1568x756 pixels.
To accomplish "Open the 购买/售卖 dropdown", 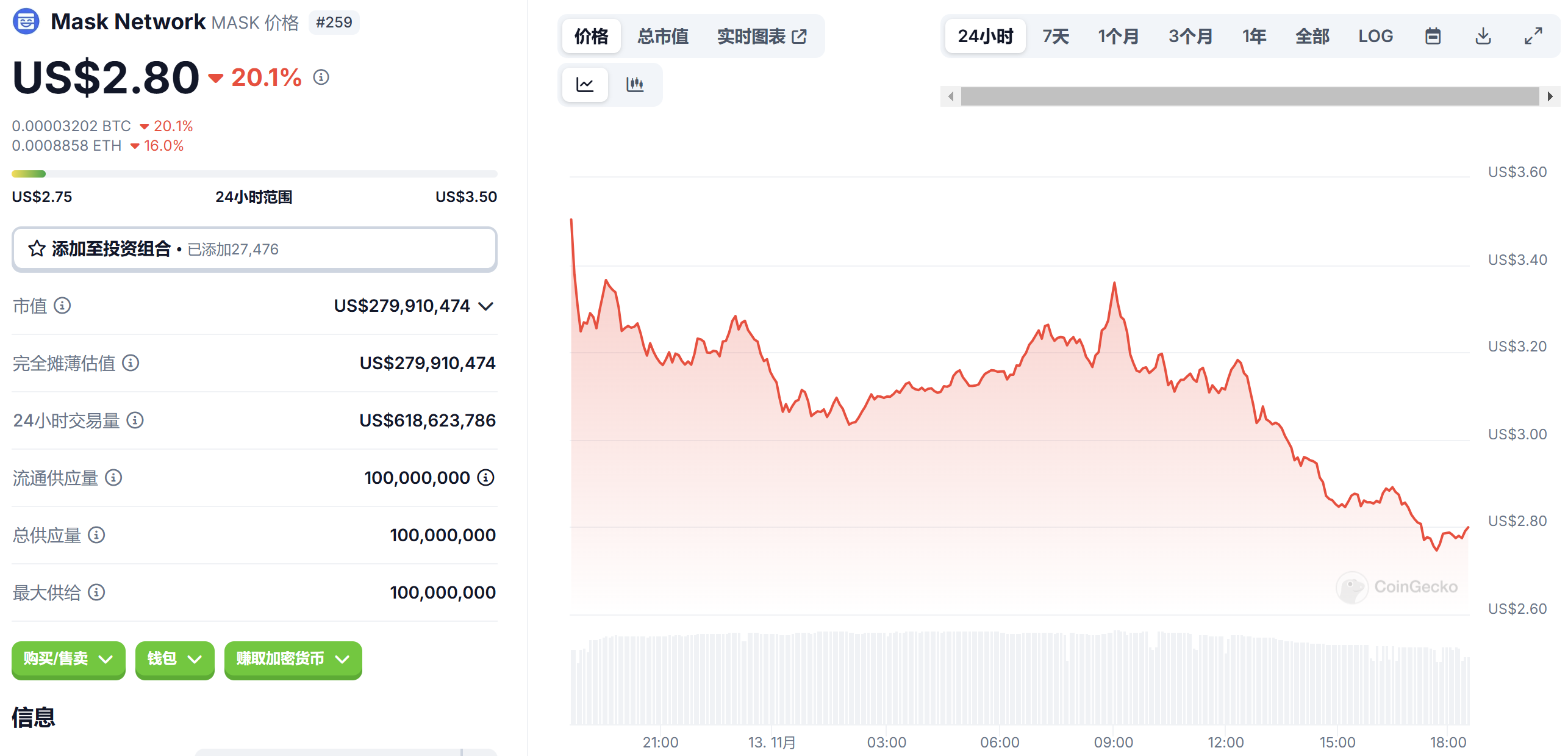I will (x=68, y=658).
